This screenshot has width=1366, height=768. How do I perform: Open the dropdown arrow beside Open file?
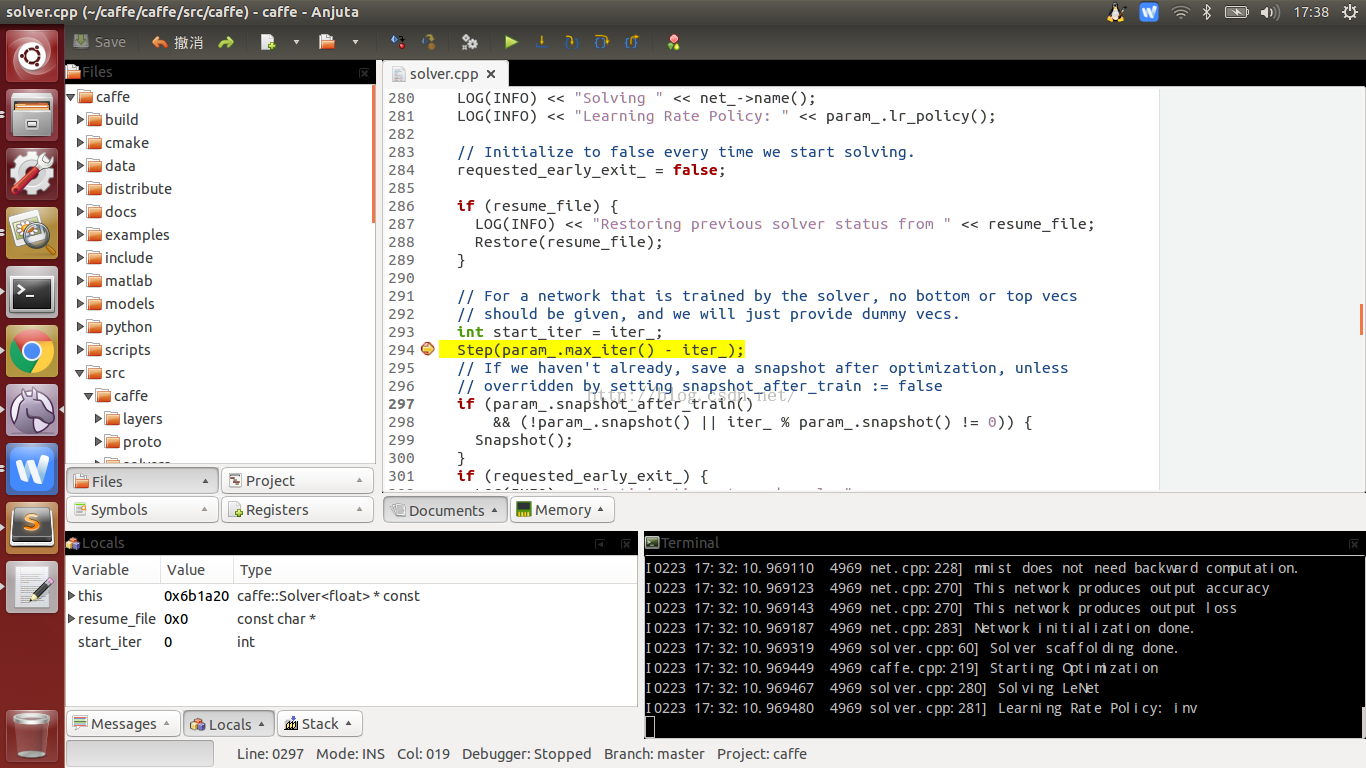pyautogui.click(x=355, y=42)
